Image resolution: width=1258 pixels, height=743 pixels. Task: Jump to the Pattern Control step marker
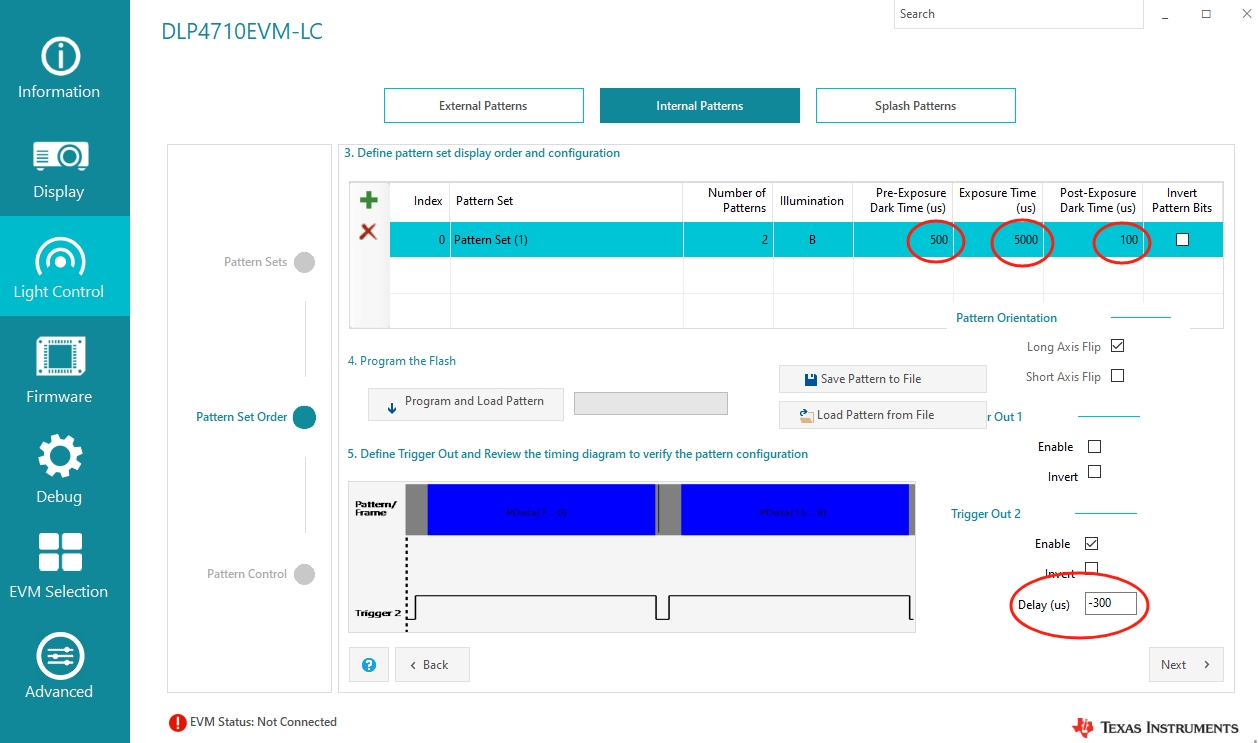click(304, 574)
